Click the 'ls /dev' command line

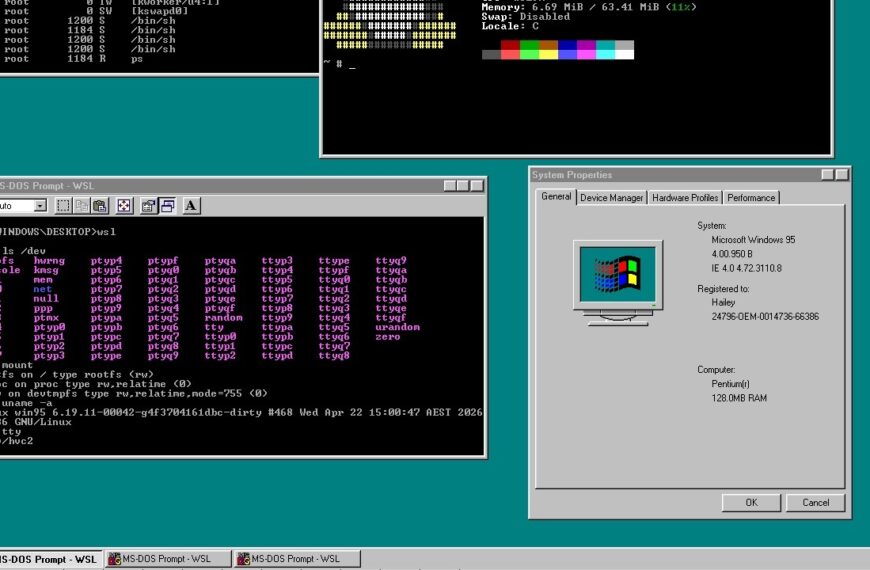tap(23, 251)
